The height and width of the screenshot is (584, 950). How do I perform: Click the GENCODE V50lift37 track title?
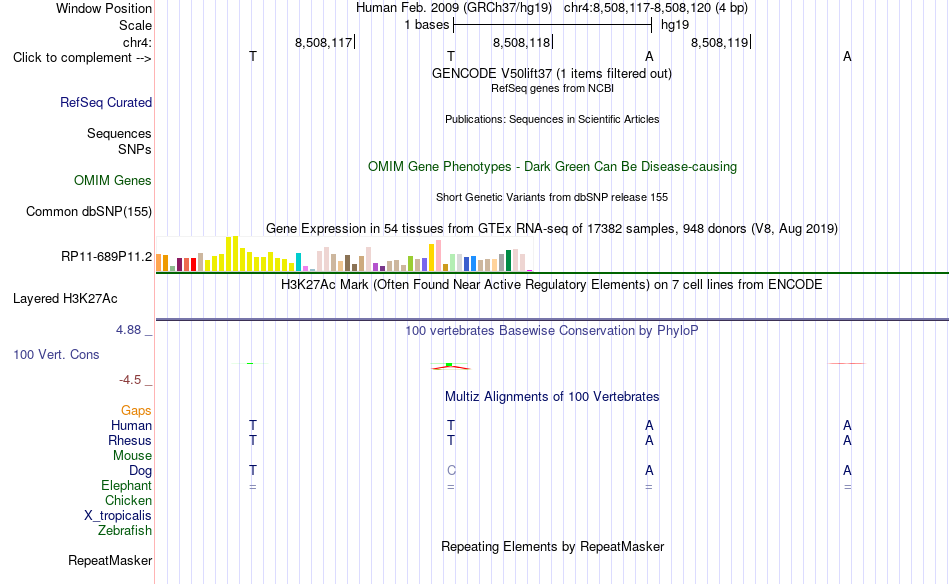click(552, 73)
